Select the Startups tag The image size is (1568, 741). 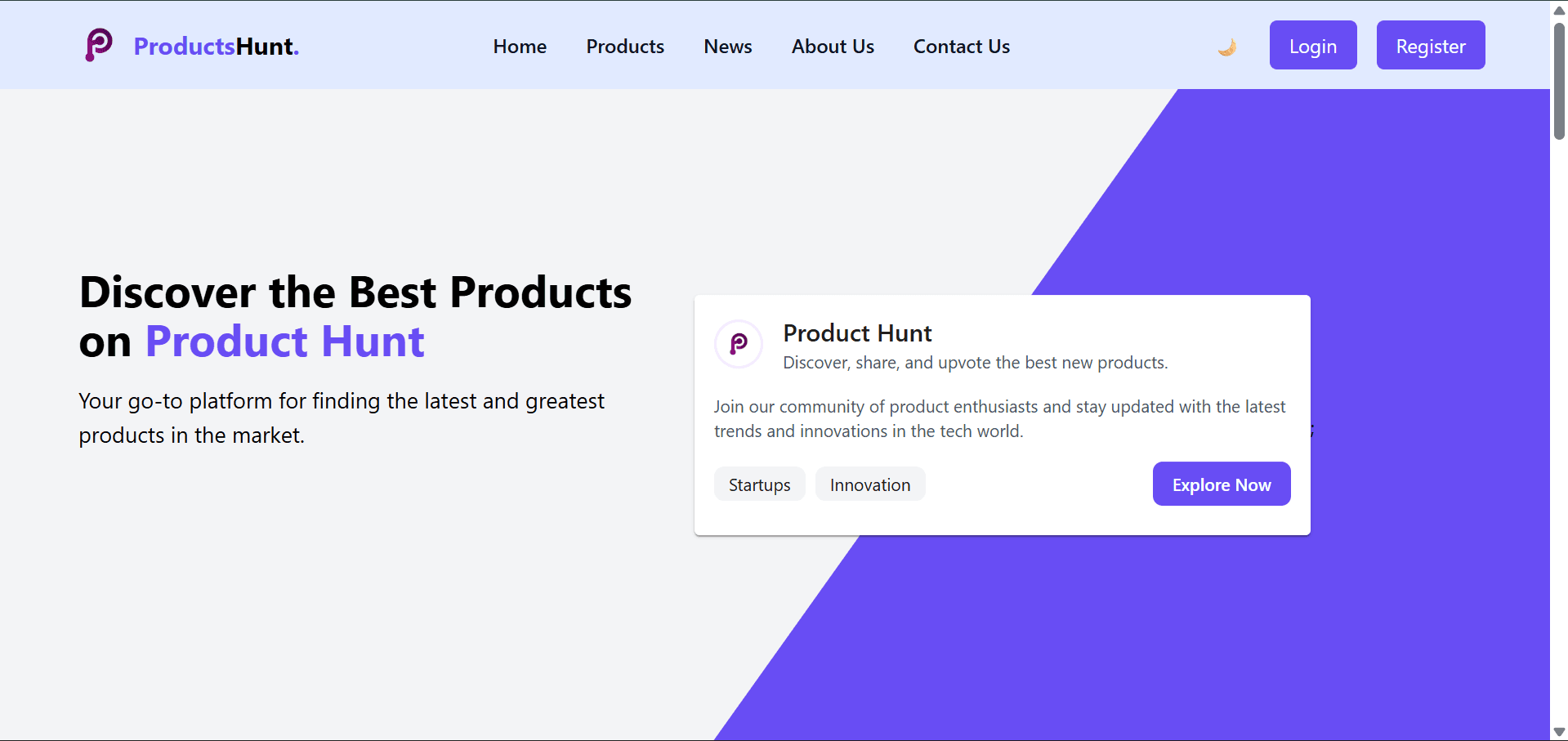tap(759, 484)
